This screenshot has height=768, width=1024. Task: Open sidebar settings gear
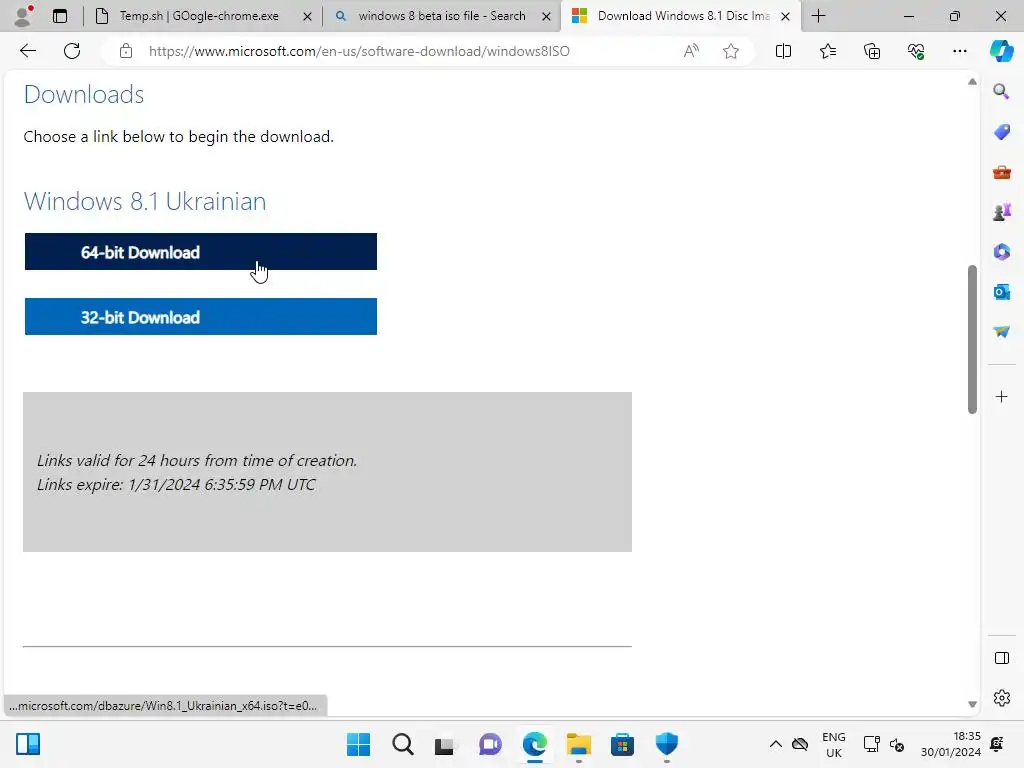coord(1001,698)
